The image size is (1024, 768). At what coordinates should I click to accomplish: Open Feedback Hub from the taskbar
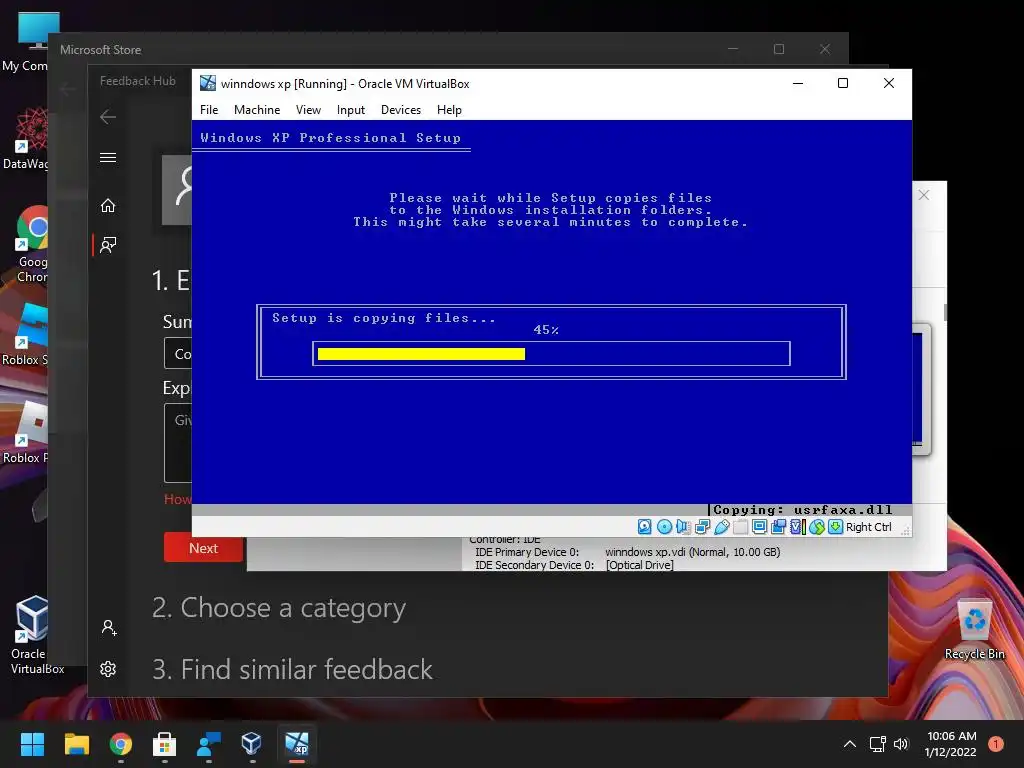(208, 744)
